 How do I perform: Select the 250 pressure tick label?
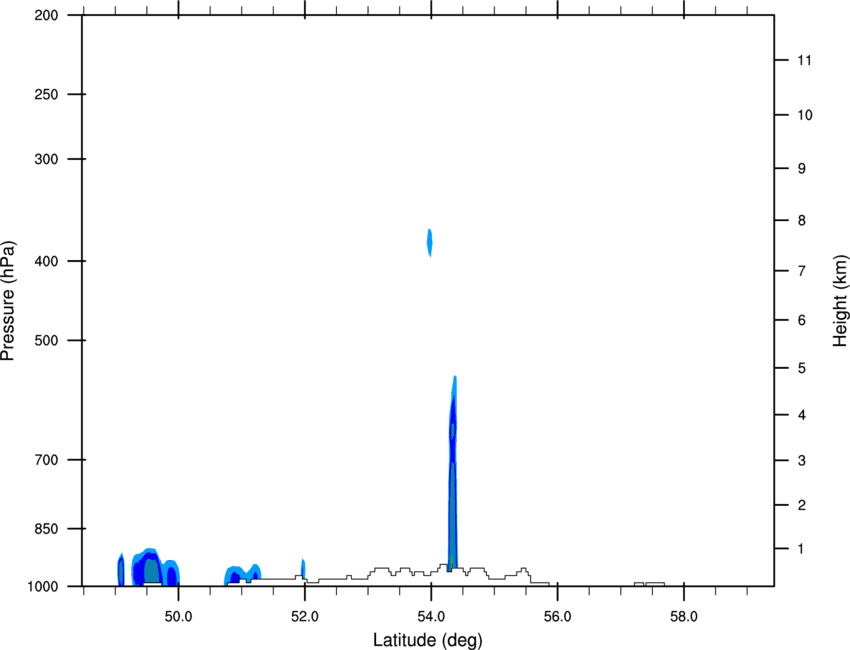(46, 94)
